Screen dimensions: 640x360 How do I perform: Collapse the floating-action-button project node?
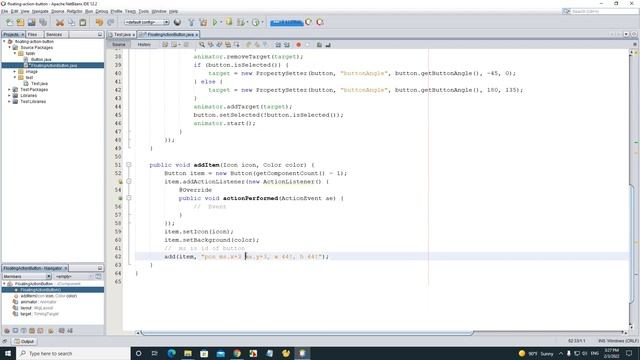(x=4, y=41)
